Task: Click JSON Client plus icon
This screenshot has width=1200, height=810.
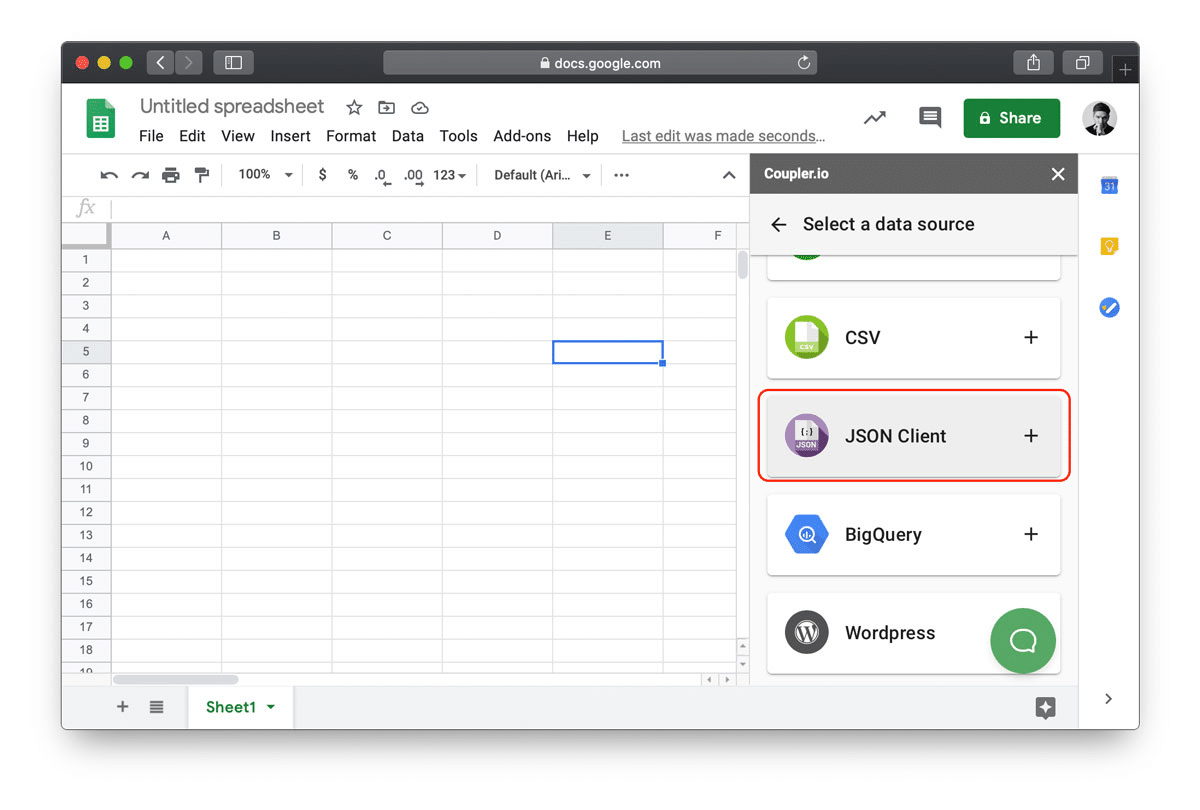Action: [1031, 436]
